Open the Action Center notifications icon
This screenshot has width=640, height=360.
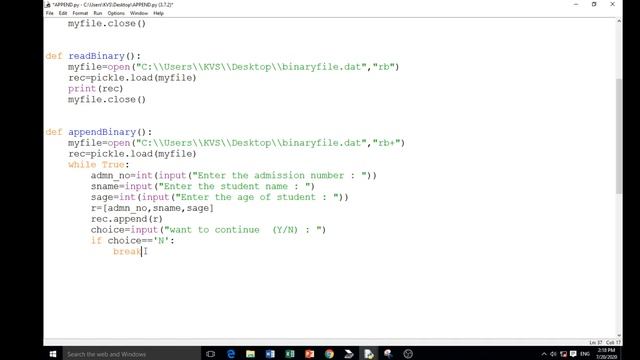(x=573, y=354)
